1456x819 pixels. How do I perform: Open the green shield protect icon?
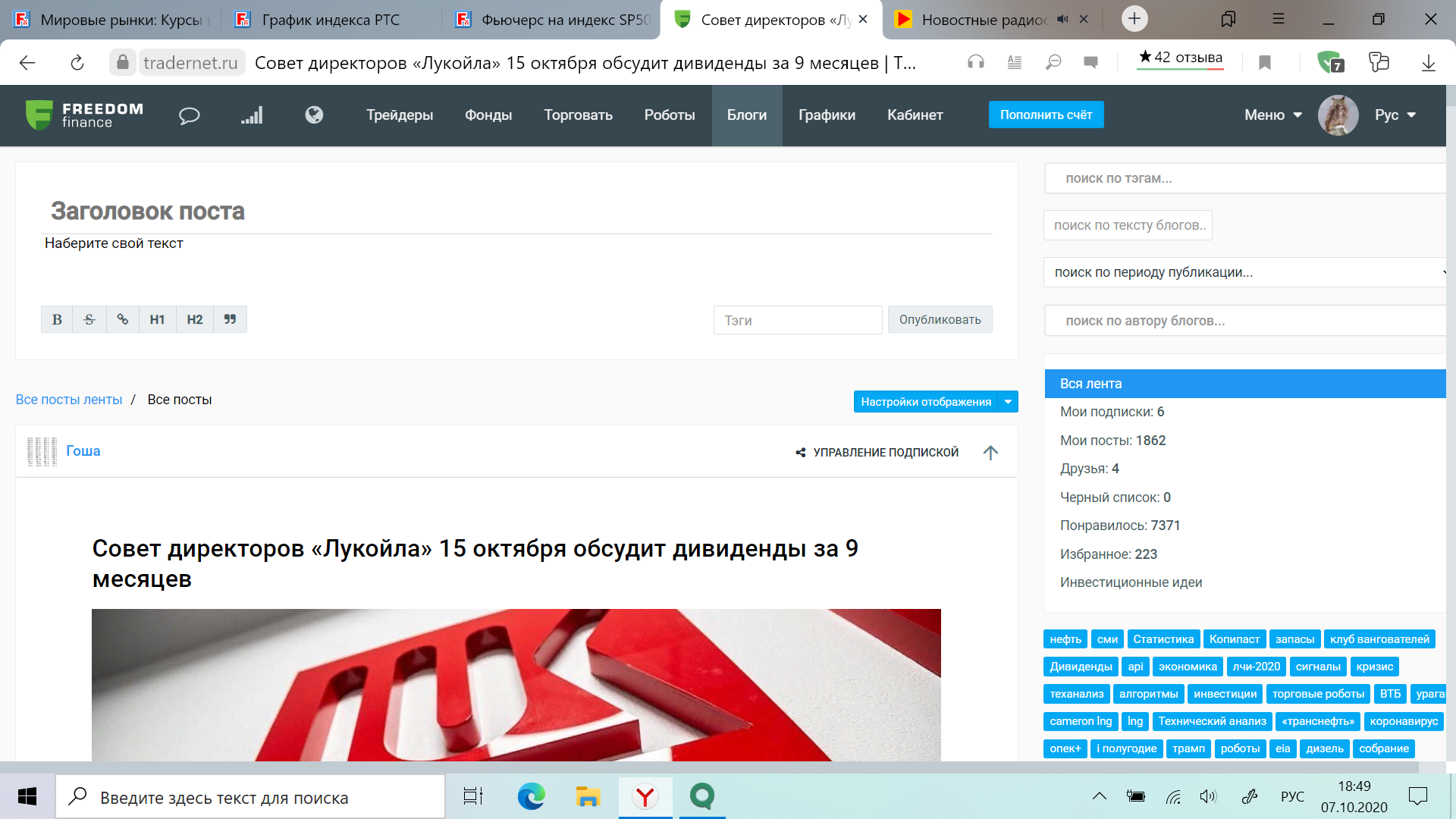[x=1331, y=62]
